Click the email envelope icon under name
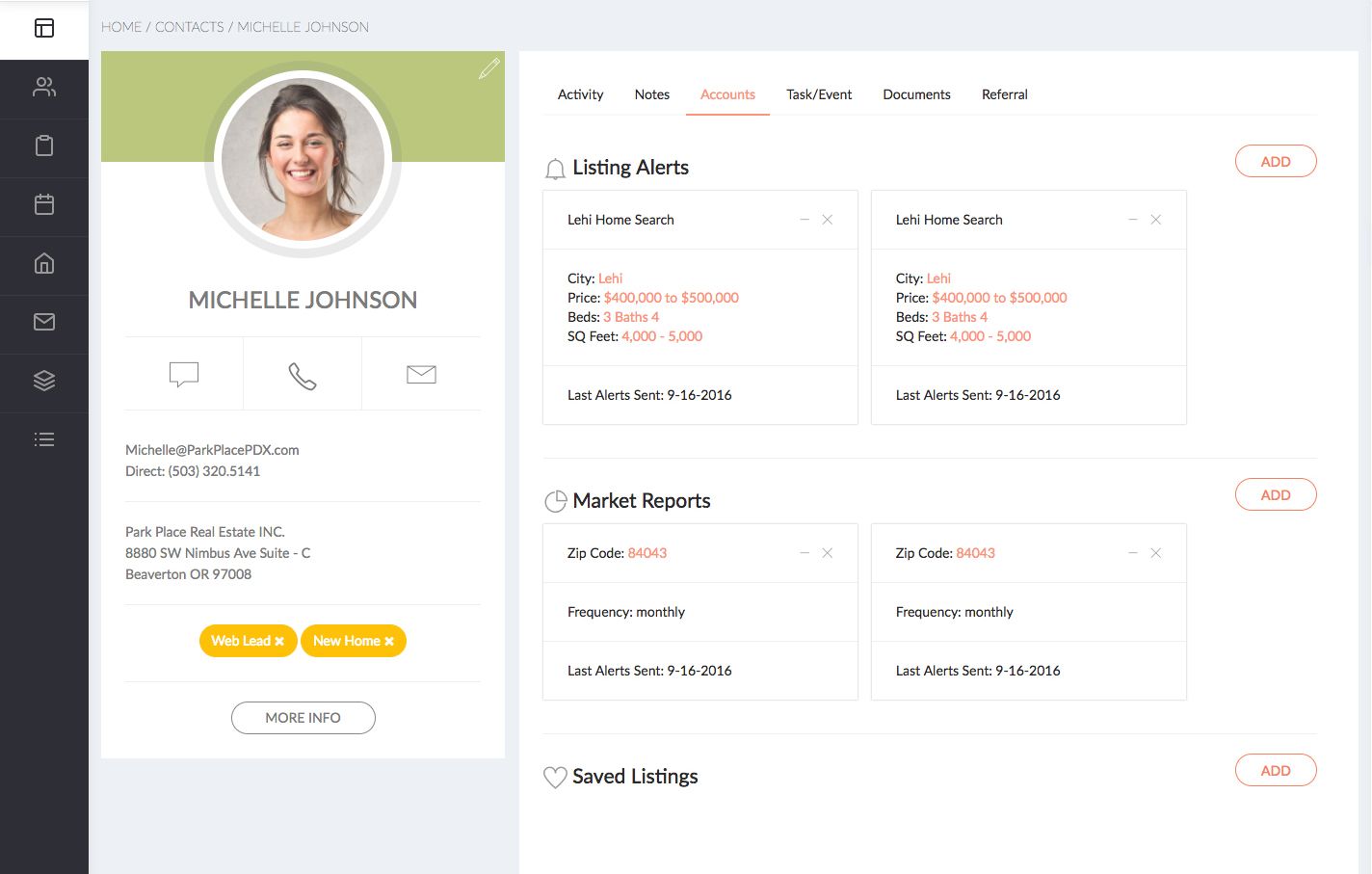Screen dimensions: 1372x874 (x=421, y=374)
